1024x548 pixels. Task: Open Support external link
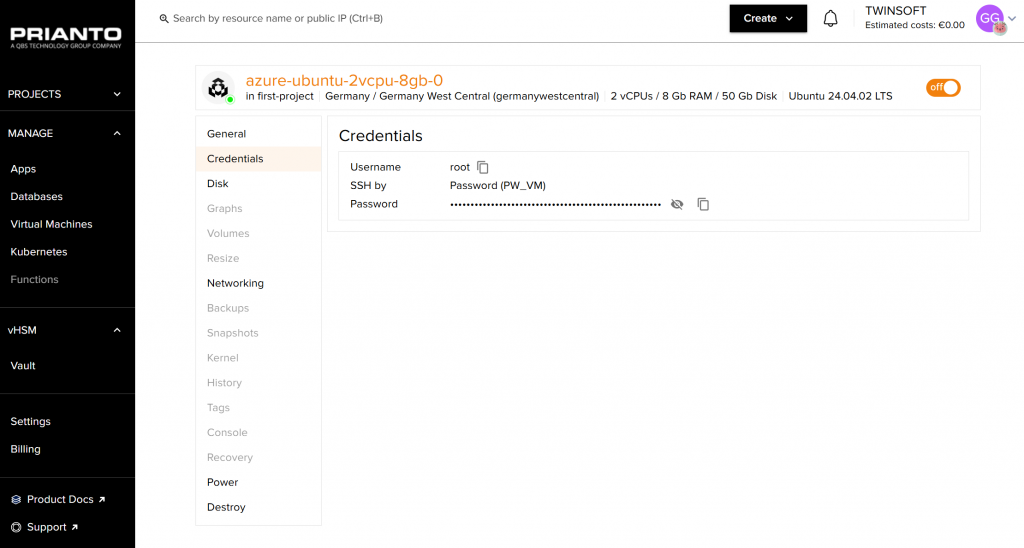(x=46, y=527)
